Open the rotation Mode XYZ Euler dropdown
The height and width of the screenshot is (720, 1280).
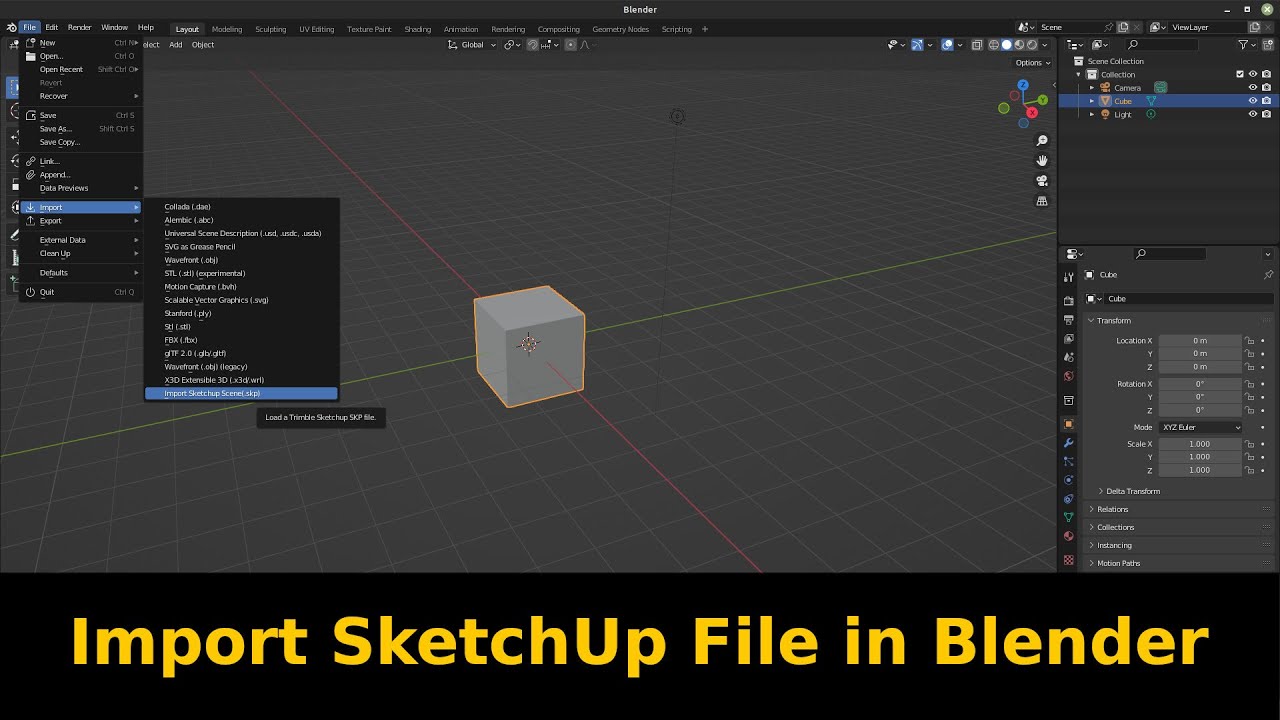pyautogui.click(x=1200, y=427)
